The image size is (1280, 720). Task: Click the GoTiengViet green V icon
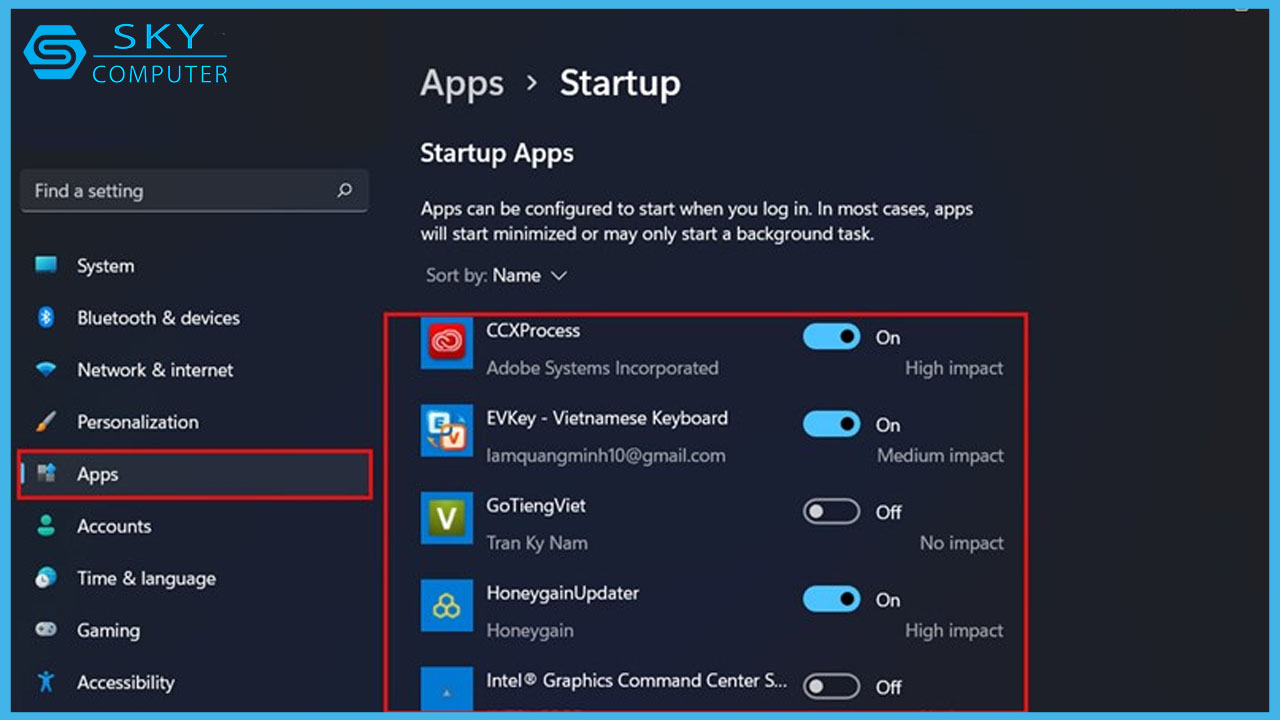point(446,518)
